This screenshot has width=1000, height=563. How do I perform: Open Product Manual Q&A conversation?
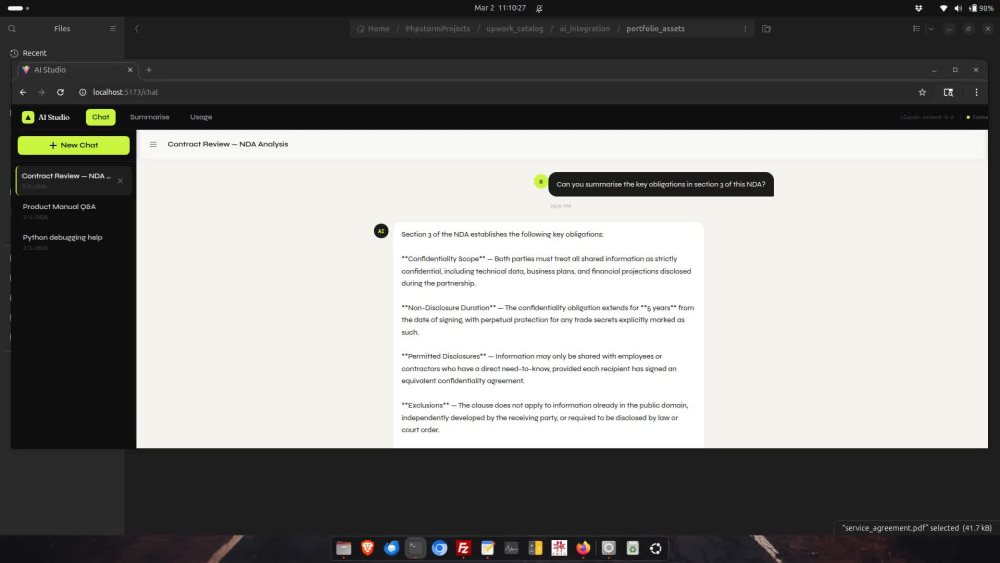pos(73,211)
